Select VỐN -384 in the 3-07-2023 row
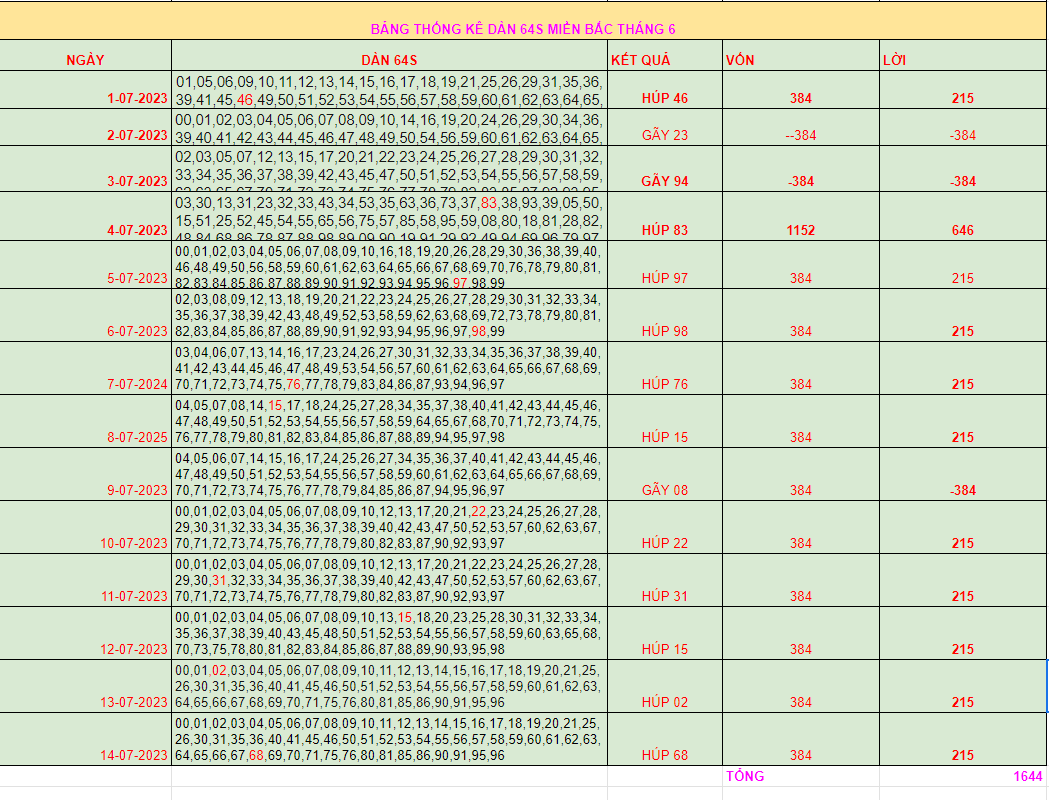Viewport: 1049px width, 800px height. point(801,169)
